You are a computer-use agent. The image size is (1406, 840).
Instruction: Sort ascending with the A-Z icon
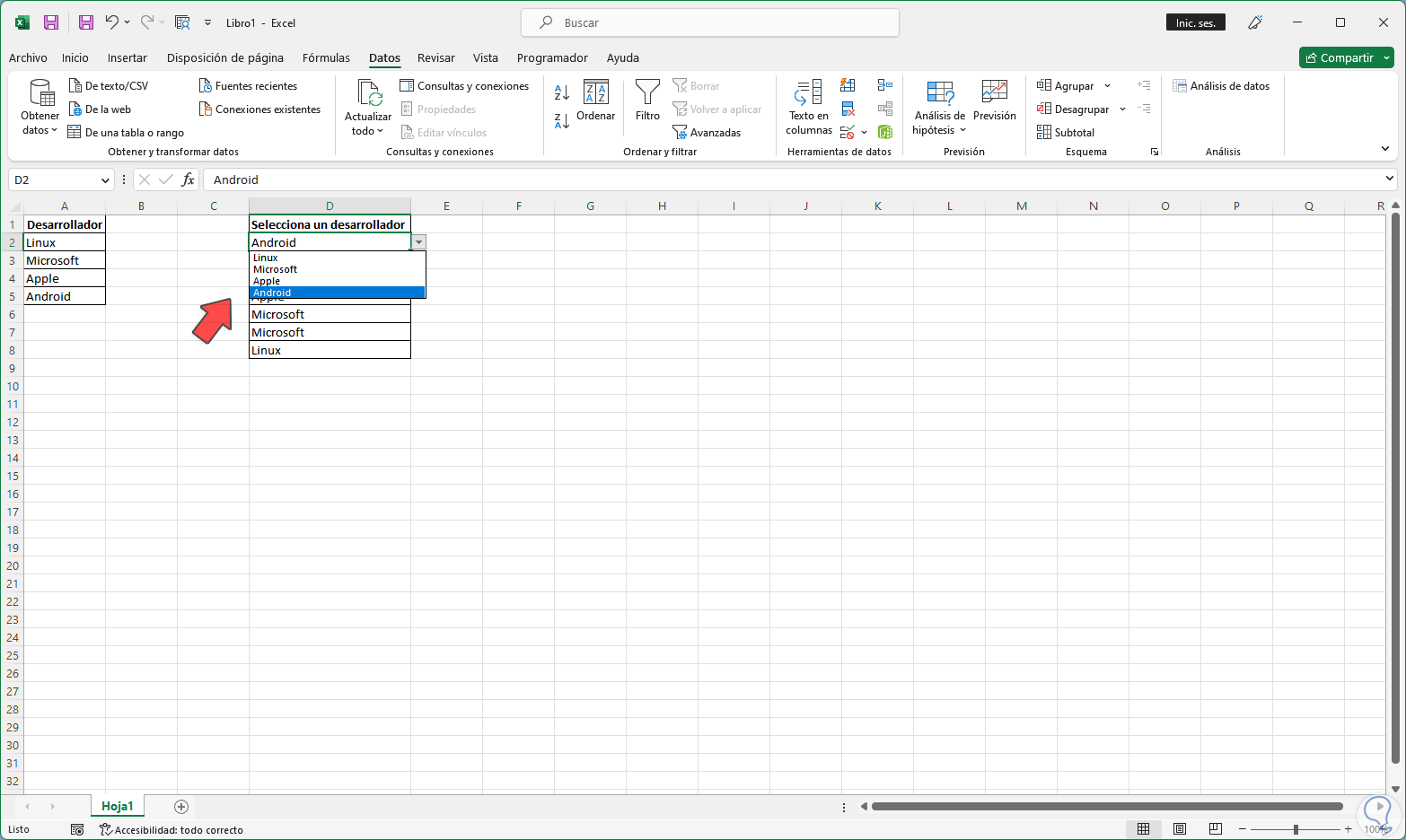click(x=562, y=92)
